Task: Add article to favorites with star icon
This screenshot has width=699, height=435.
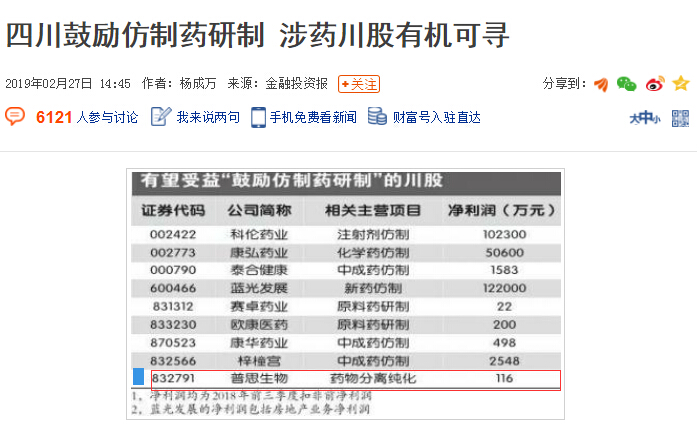Action: click(x=680, y=84)
